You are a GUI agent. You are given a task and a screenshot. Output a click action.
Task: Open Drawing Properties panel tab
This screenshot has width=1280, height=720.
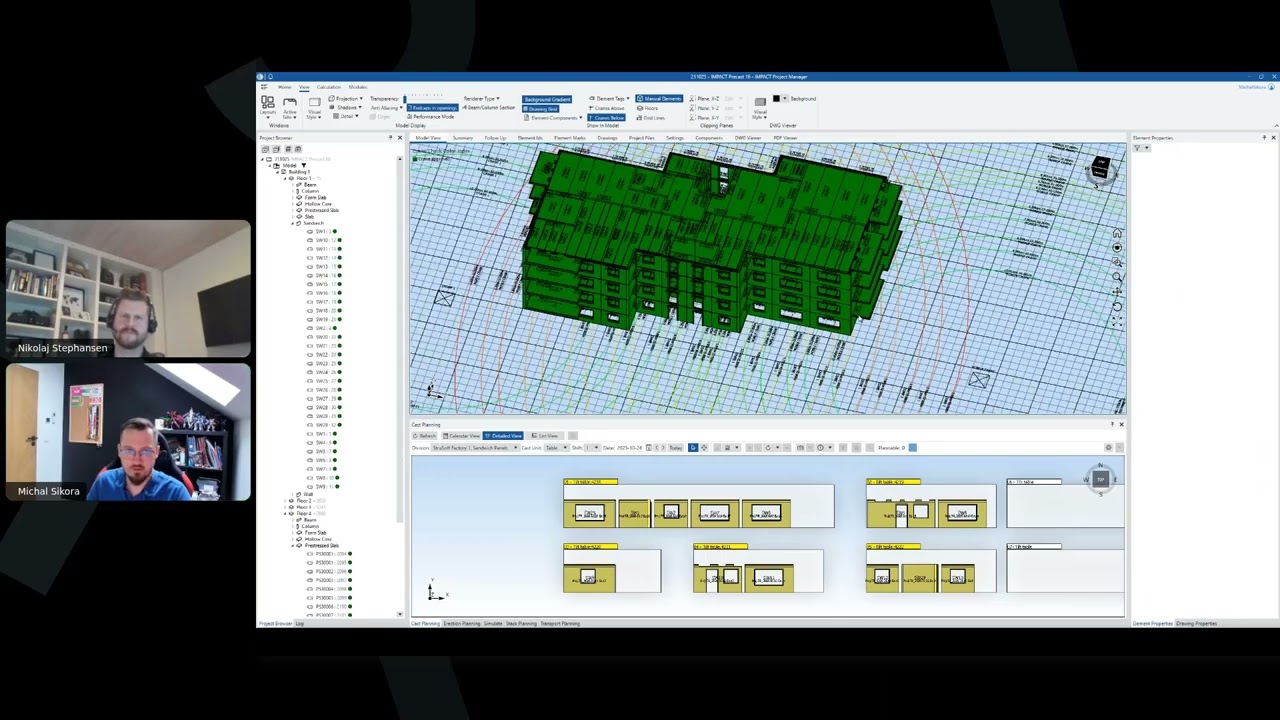coord(1197,623)
